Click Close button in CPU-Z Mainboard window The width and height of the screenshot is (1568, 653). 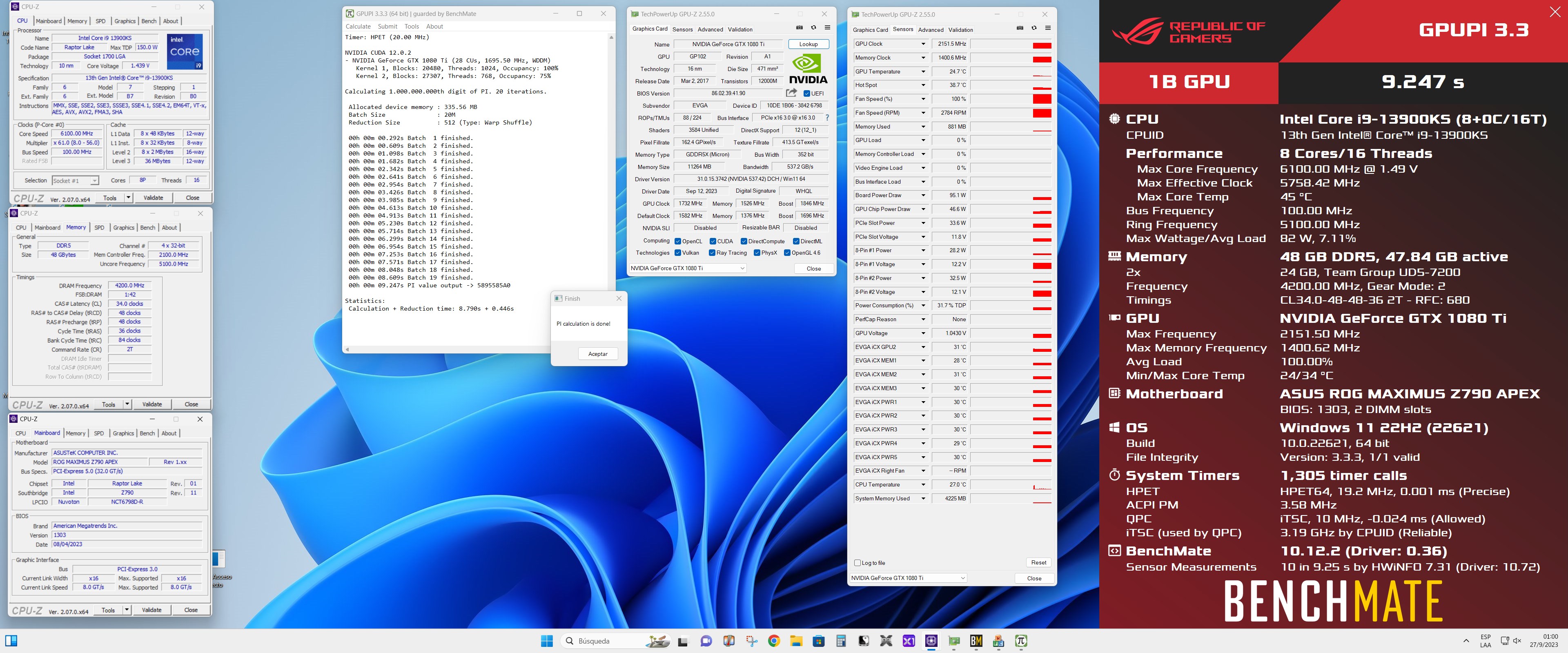point(191,610)
